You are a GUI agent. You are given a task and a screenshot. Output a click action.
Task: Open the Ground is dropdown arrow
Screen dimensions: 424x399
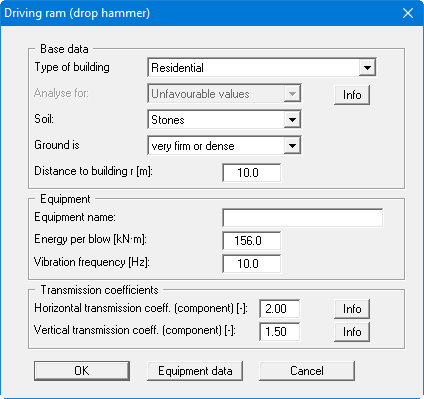292,146
